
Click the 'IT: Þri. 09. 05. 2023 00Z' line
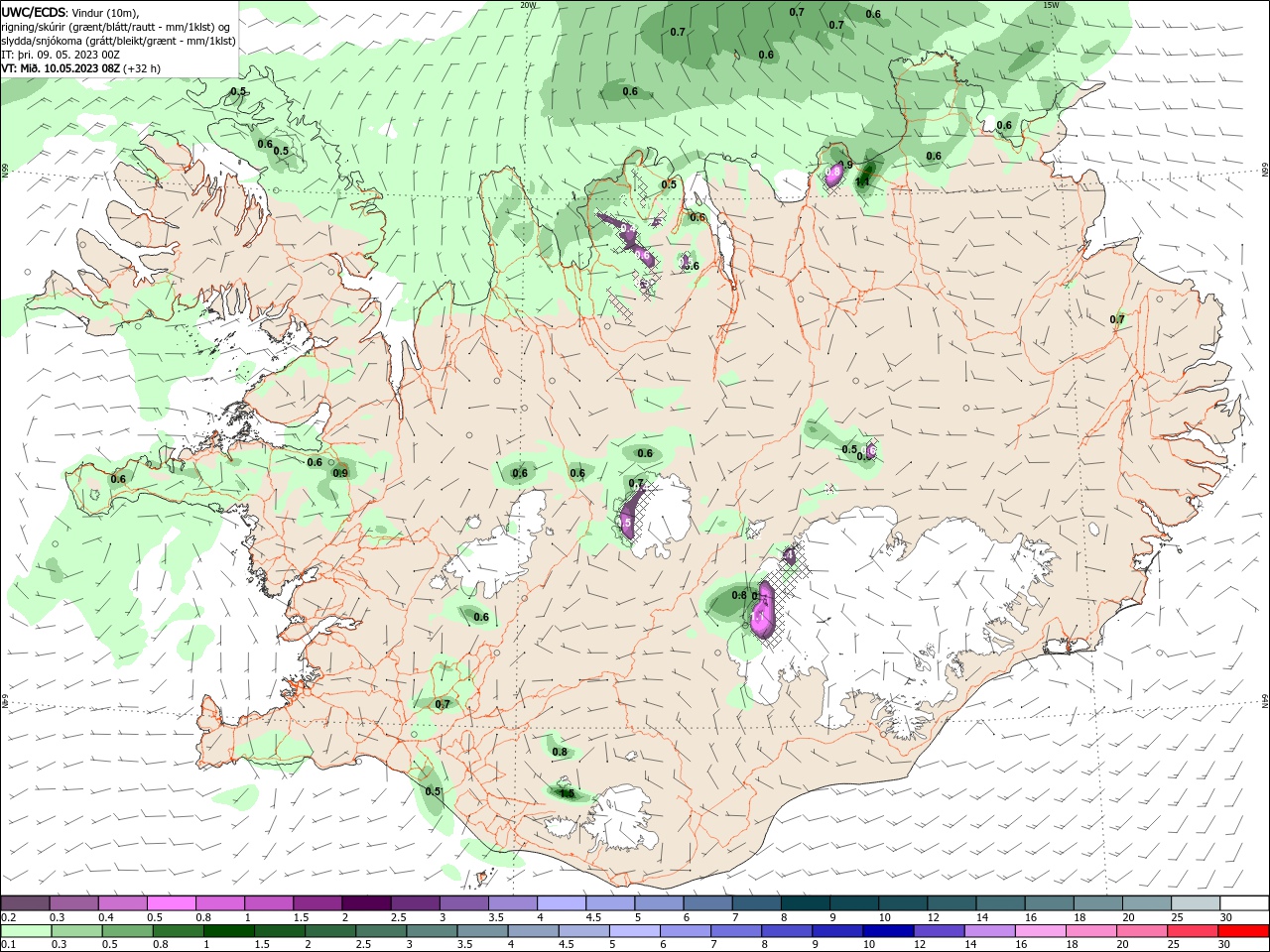click(x=61, y=55)
